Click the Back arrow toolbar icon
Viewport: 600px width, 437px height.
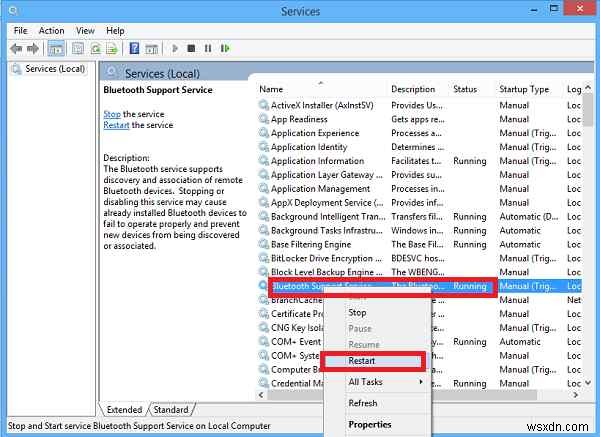click(16, 49)
